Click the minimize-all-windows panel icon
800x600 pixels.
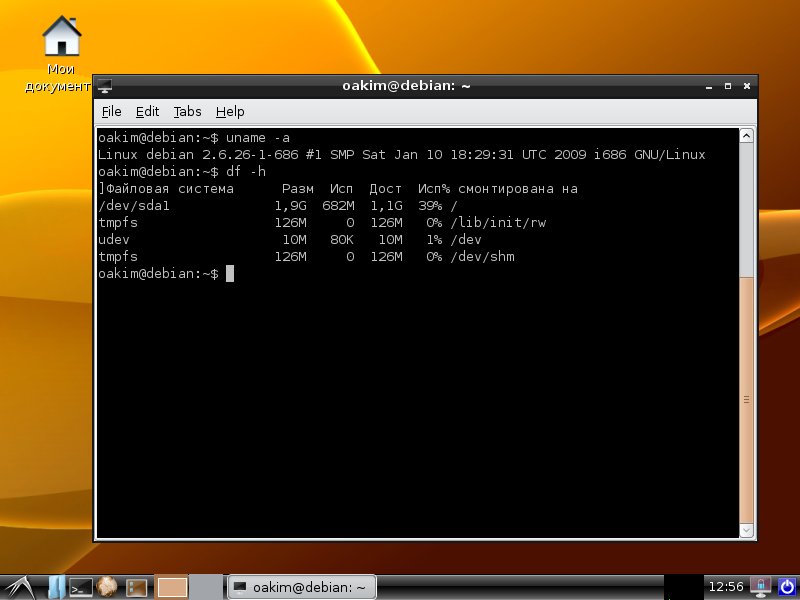coord(136,587)
